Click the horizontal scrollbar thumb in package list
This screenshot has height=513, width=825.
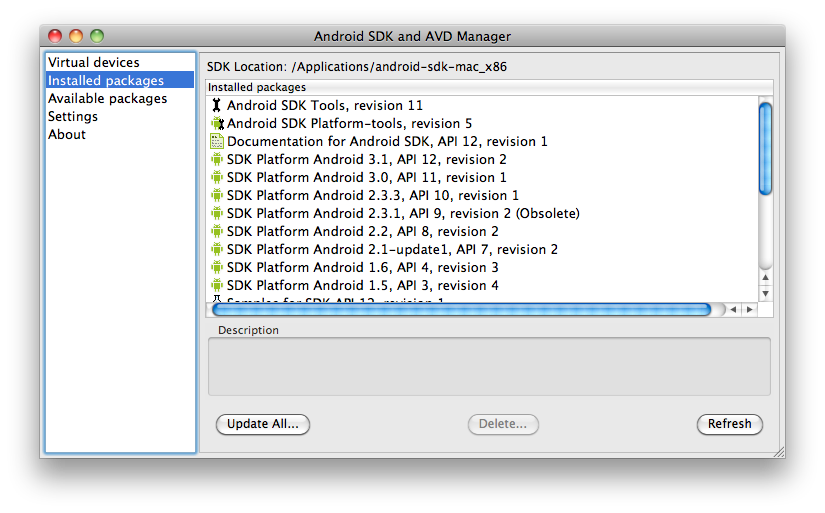click(x=461, y=309)
